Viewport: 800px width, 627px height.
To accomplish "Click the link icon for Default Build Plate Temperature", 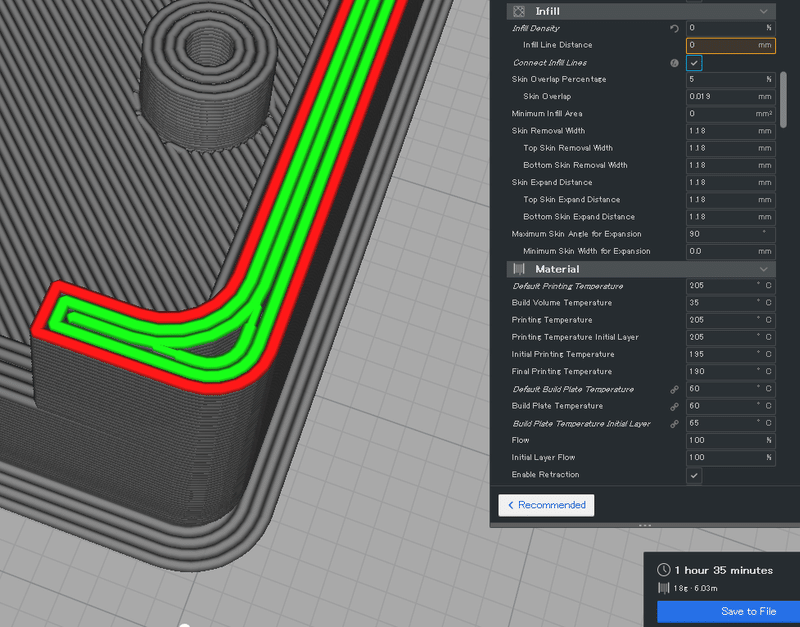I will pyautogui.click(x=674, y=389).
